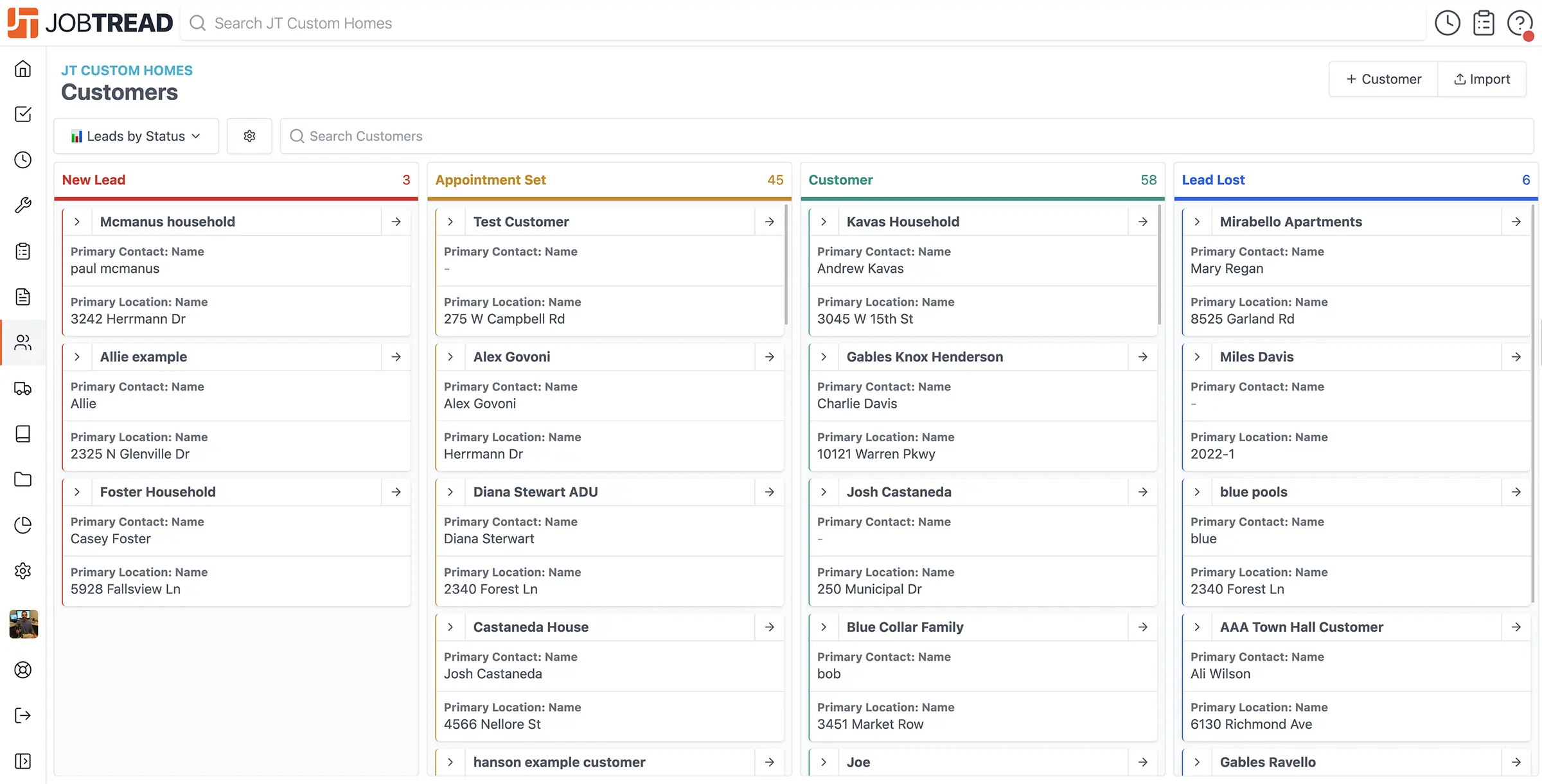Click the user profile photo thumbnail
This screenshot has width=1542, height=784.
23,624
